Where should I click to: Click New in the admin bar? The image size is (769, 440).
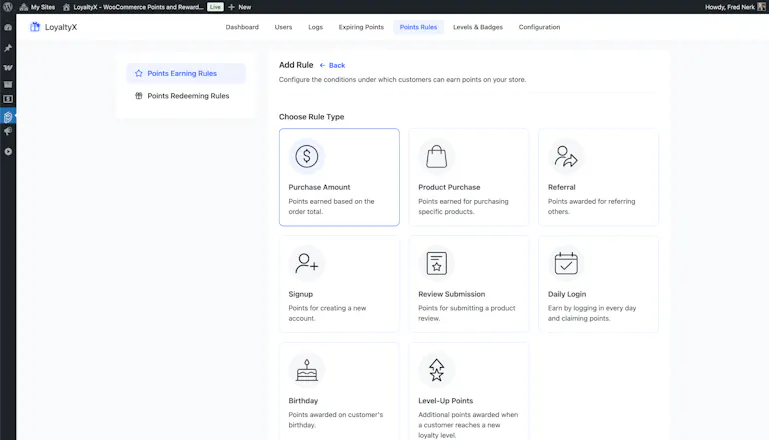pos(240,7)
